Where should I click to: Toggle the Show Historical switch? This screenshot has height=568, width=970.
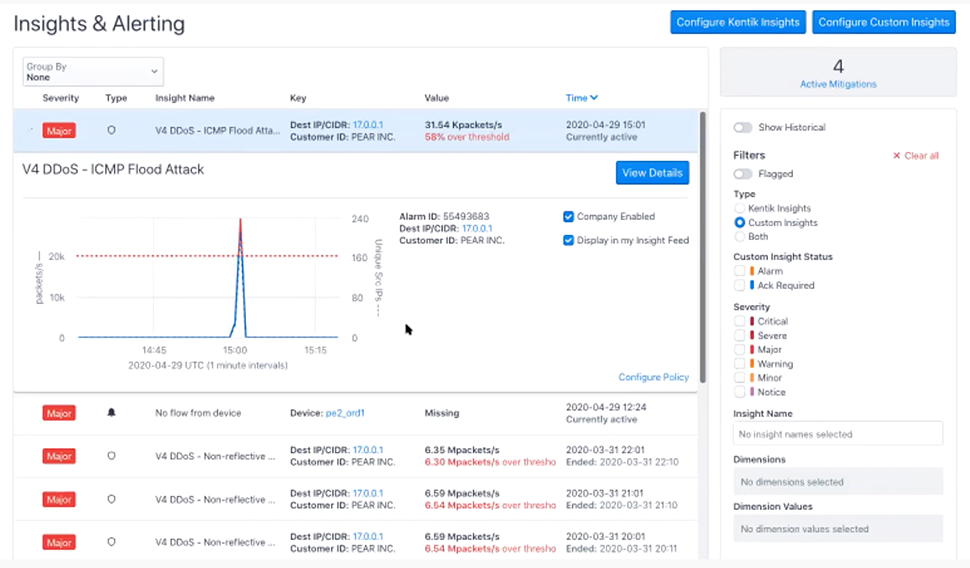(743, 127)
